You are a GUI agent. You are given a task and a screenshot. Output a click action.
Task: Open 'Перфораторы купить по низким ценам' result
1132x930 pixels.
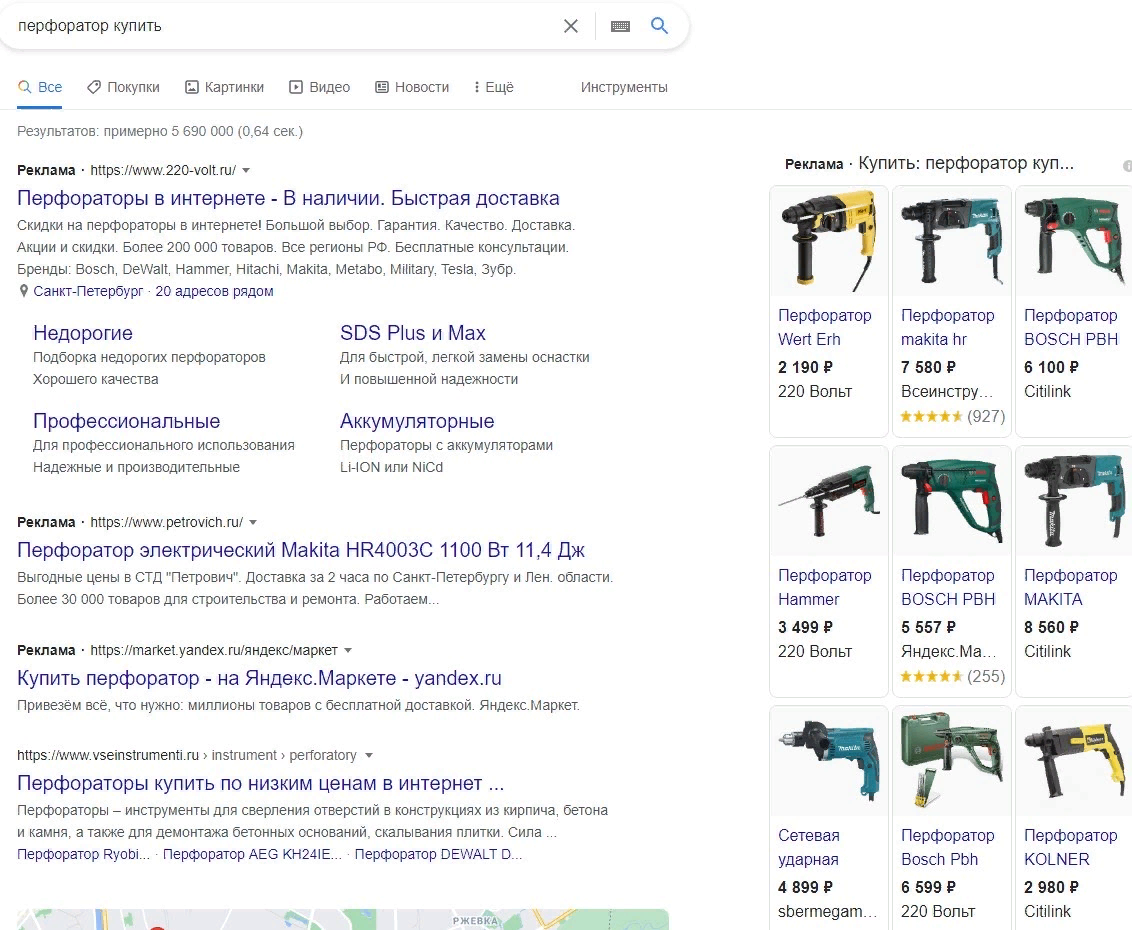261,783
